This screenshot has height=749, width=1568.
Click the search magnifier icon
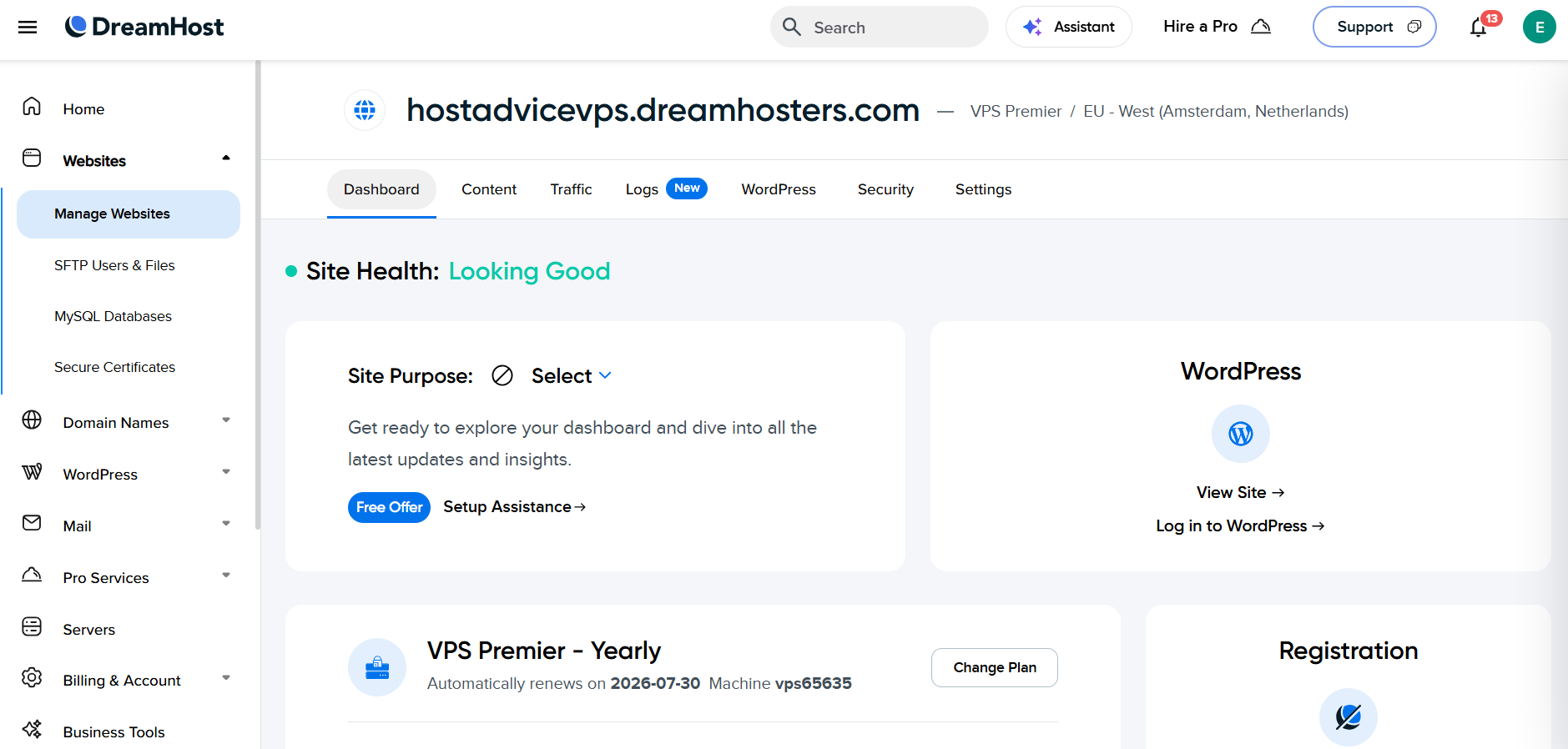click(x=791, y=27)
